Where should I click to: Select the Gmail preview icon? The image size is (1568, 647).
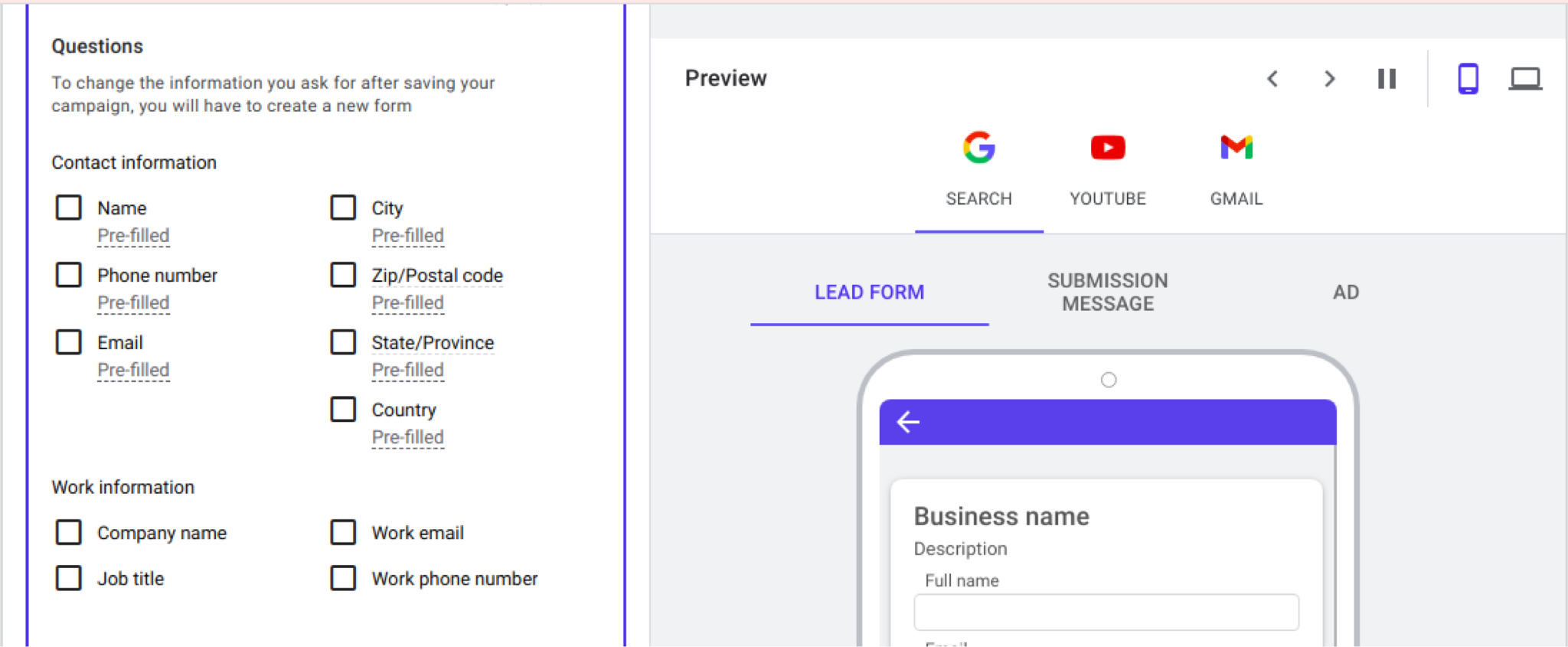click(x=1236, y=148)
